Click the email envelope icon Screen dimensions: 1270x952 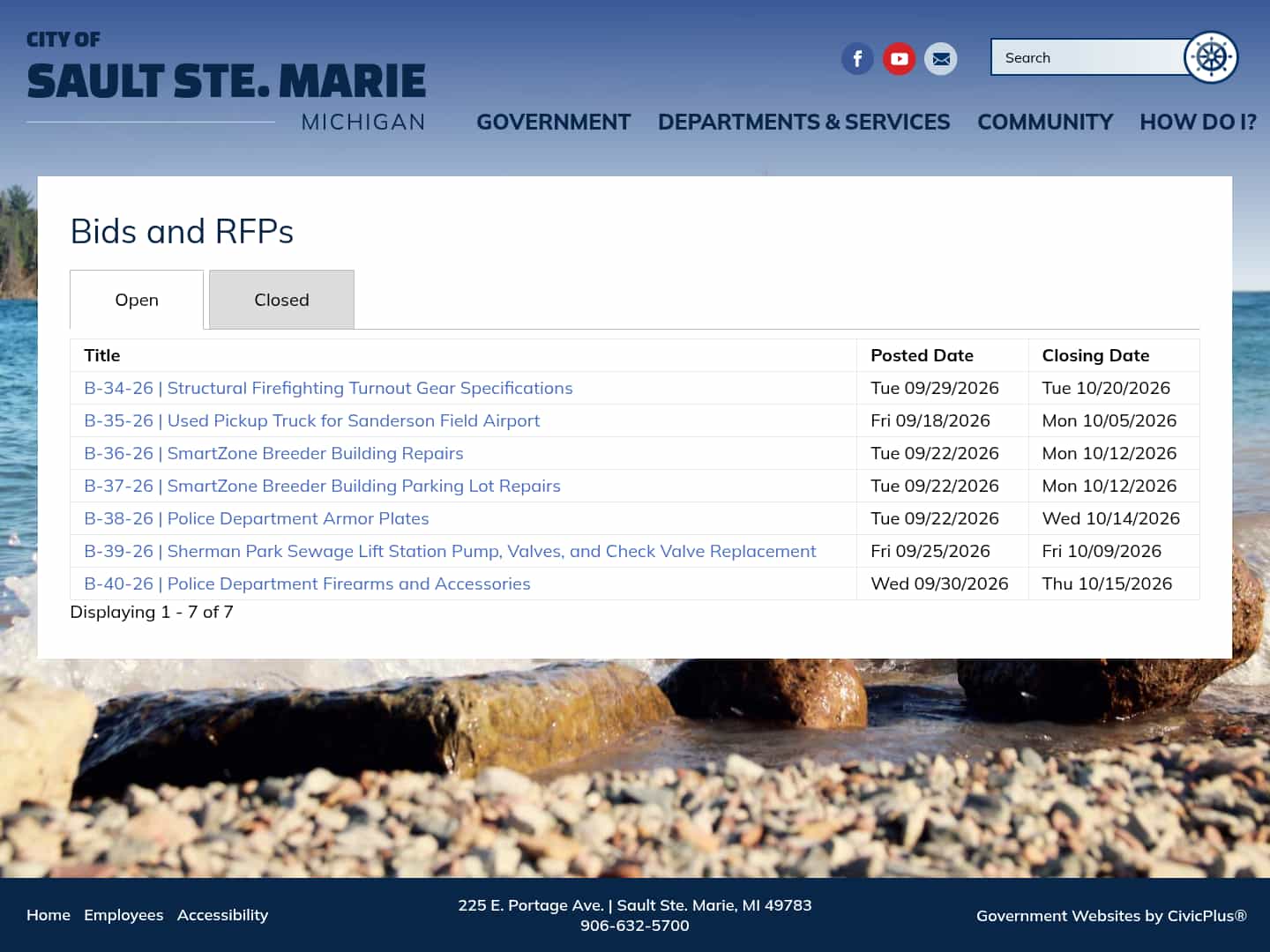point(941,59)
